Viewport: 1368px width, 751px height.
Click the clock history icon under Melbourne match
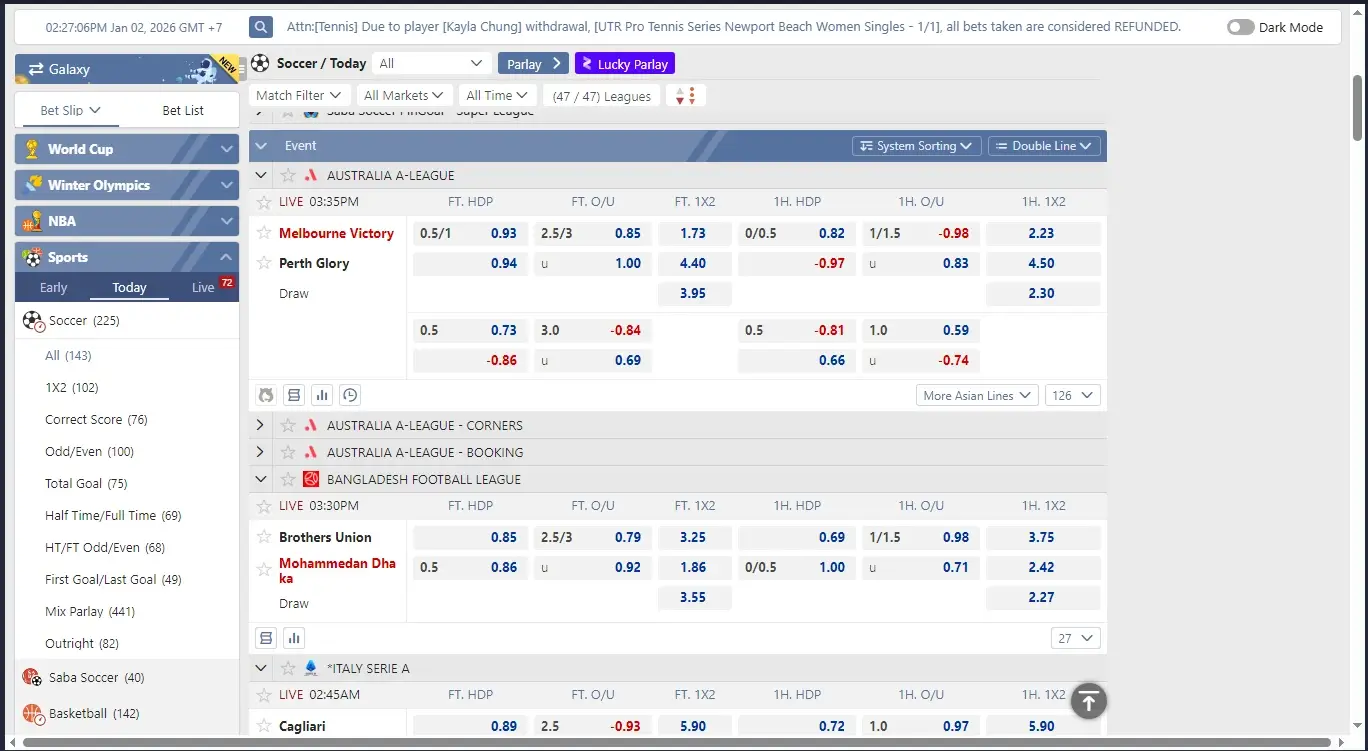350,395
